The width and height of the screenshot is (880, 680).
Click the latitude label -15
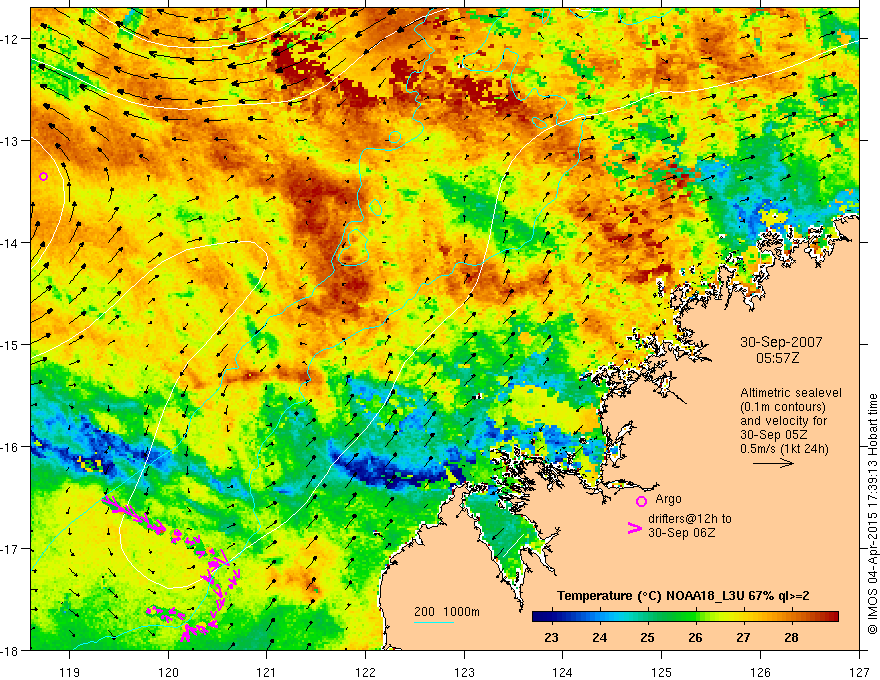(10, 344)
